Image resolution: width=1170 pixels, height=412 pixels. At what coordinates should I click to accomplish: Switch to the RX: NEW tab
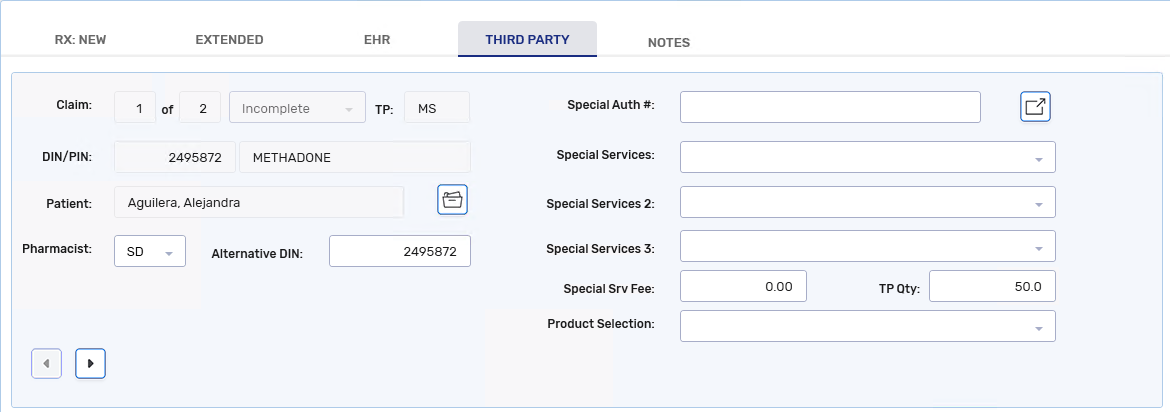click(80, 40)
